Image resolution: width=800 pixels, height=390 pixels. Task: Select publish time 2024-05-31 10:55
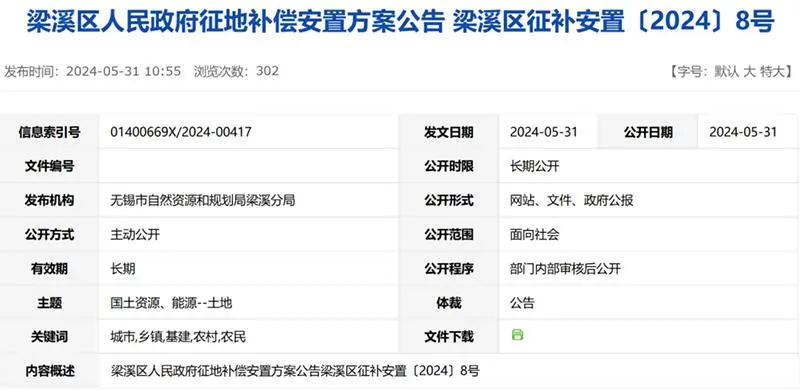[123, 71]
